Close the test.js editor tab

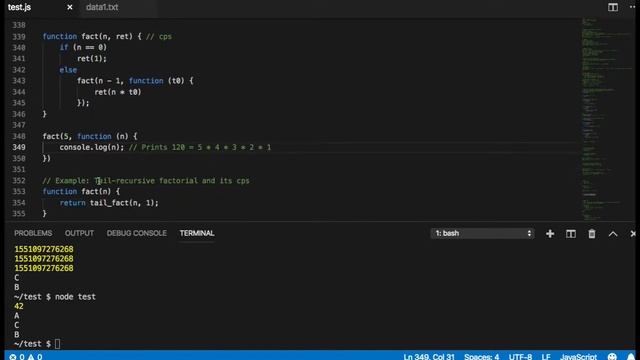tap(70, 7)
